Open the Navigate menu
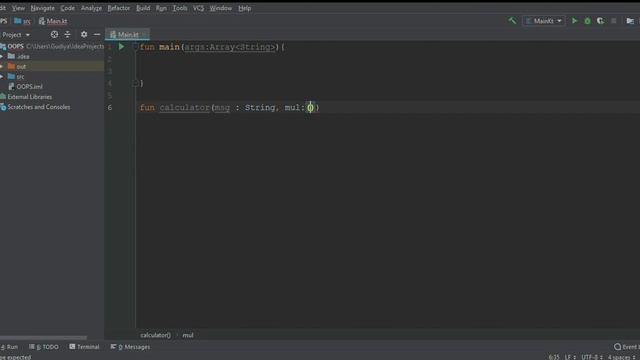Screen dimensions: 640x360 point(42,8)
